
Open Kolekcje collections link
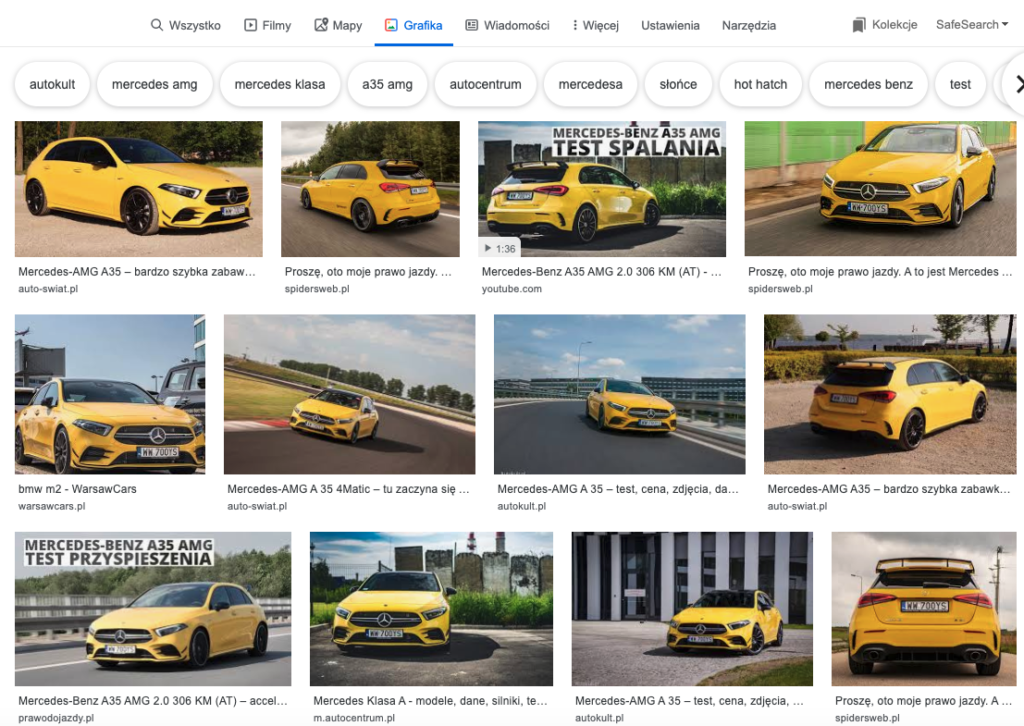[885, 25]
